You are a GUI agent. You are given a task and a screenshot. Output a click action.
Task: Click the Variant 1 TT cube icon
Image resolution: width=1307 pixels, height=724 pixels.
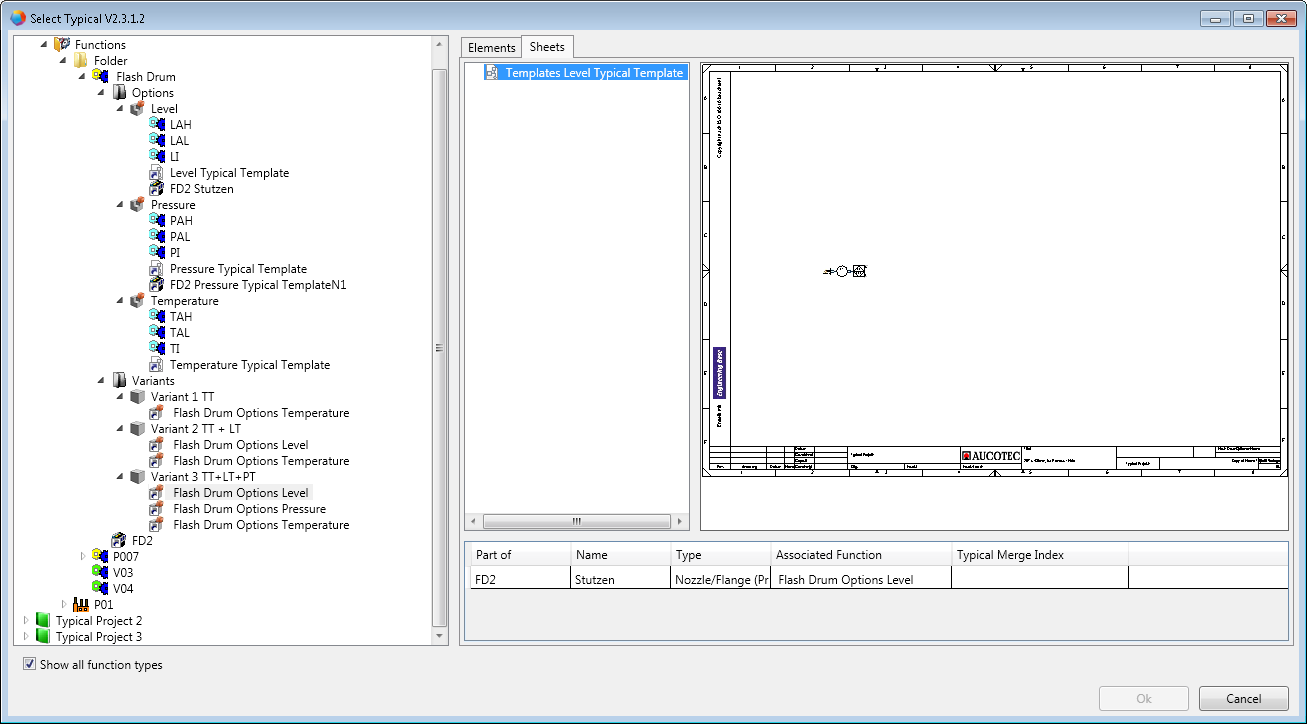(138, 397)
